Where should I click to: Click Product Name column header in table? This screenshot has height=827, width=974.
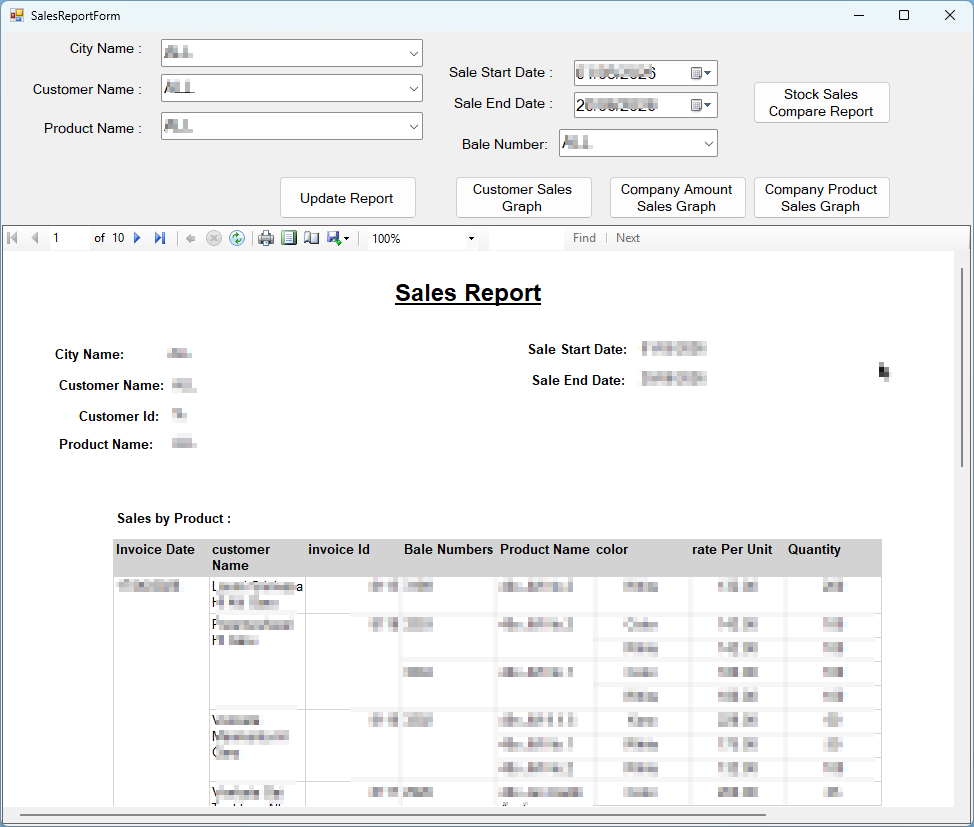(x=545, y=549)
